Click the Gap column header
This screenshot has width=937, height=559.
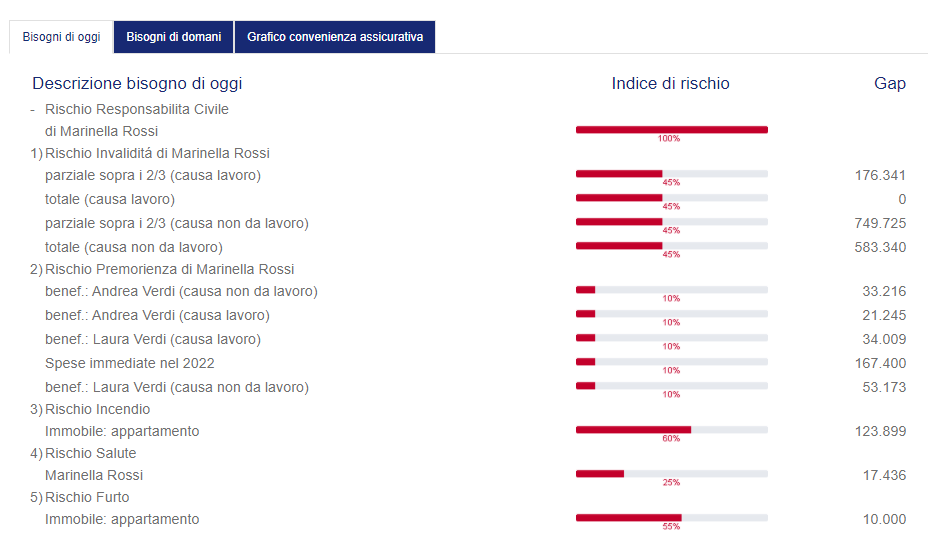[890, 84]
